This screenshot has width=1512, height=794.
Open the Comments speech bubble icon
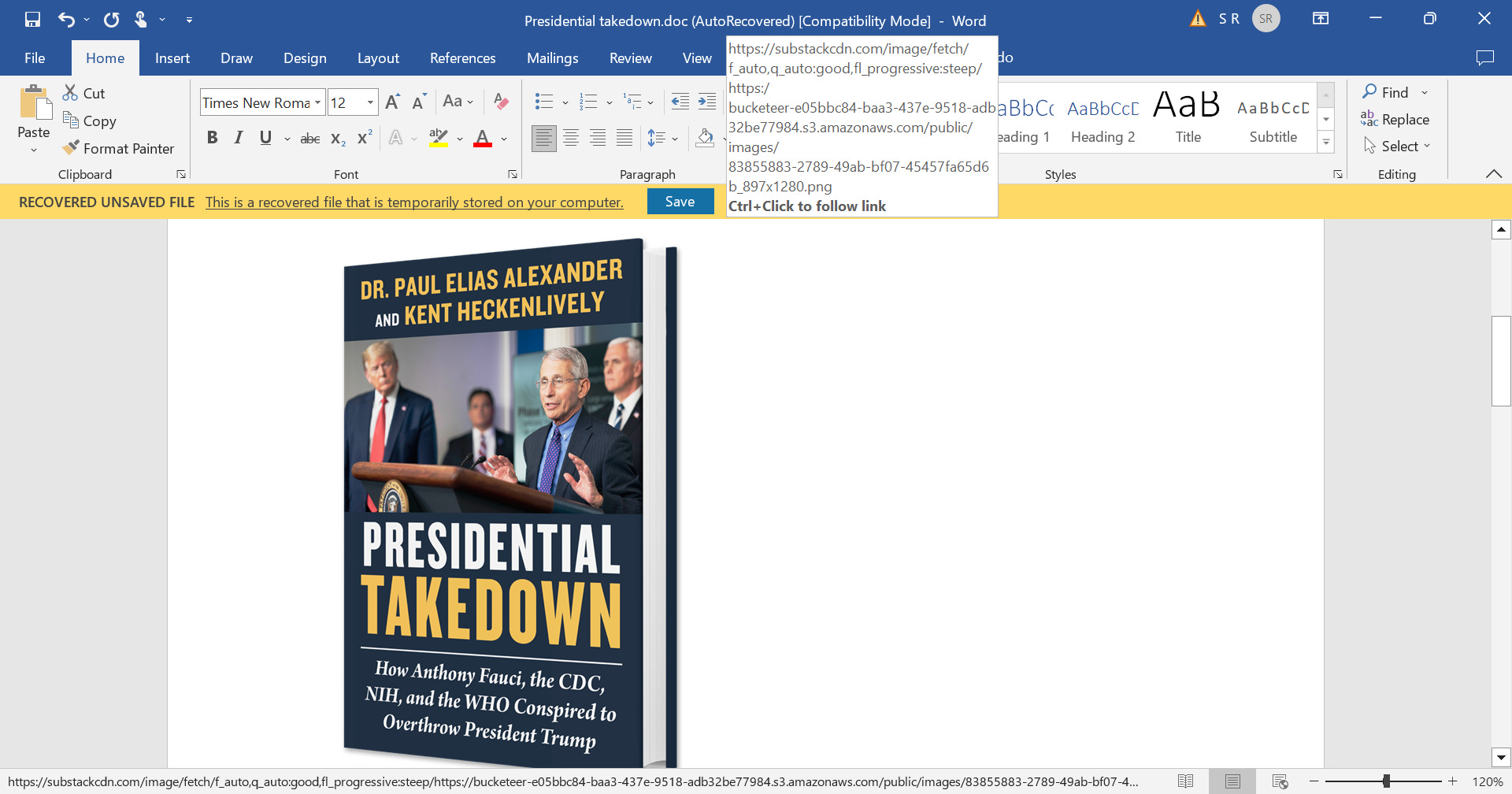(x=1484, y=58)
